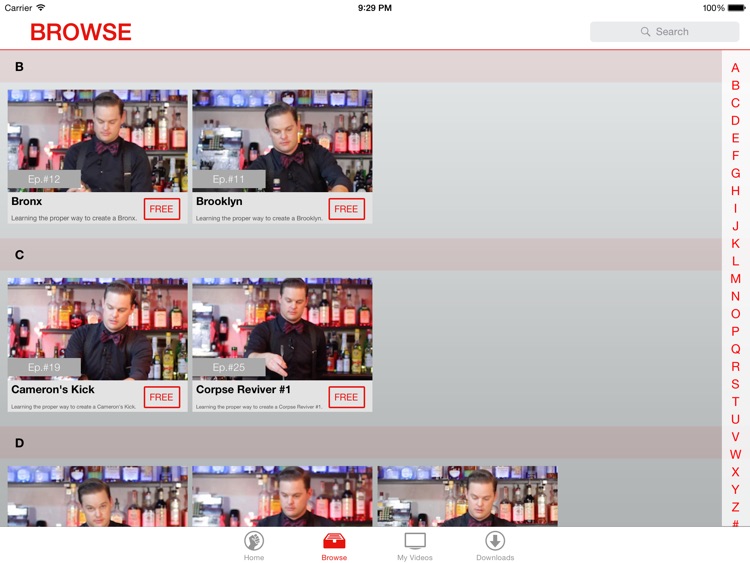
Task: Open the Cameron's Kick video thumbnail
Action: pyautogui.click(x=98, y=329)
